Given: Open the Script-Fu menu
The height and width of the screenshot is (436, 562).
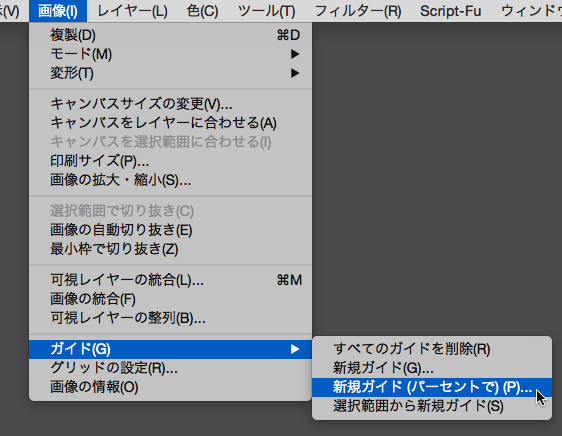Looking at the screenshot, I should [x=451, y=11].
